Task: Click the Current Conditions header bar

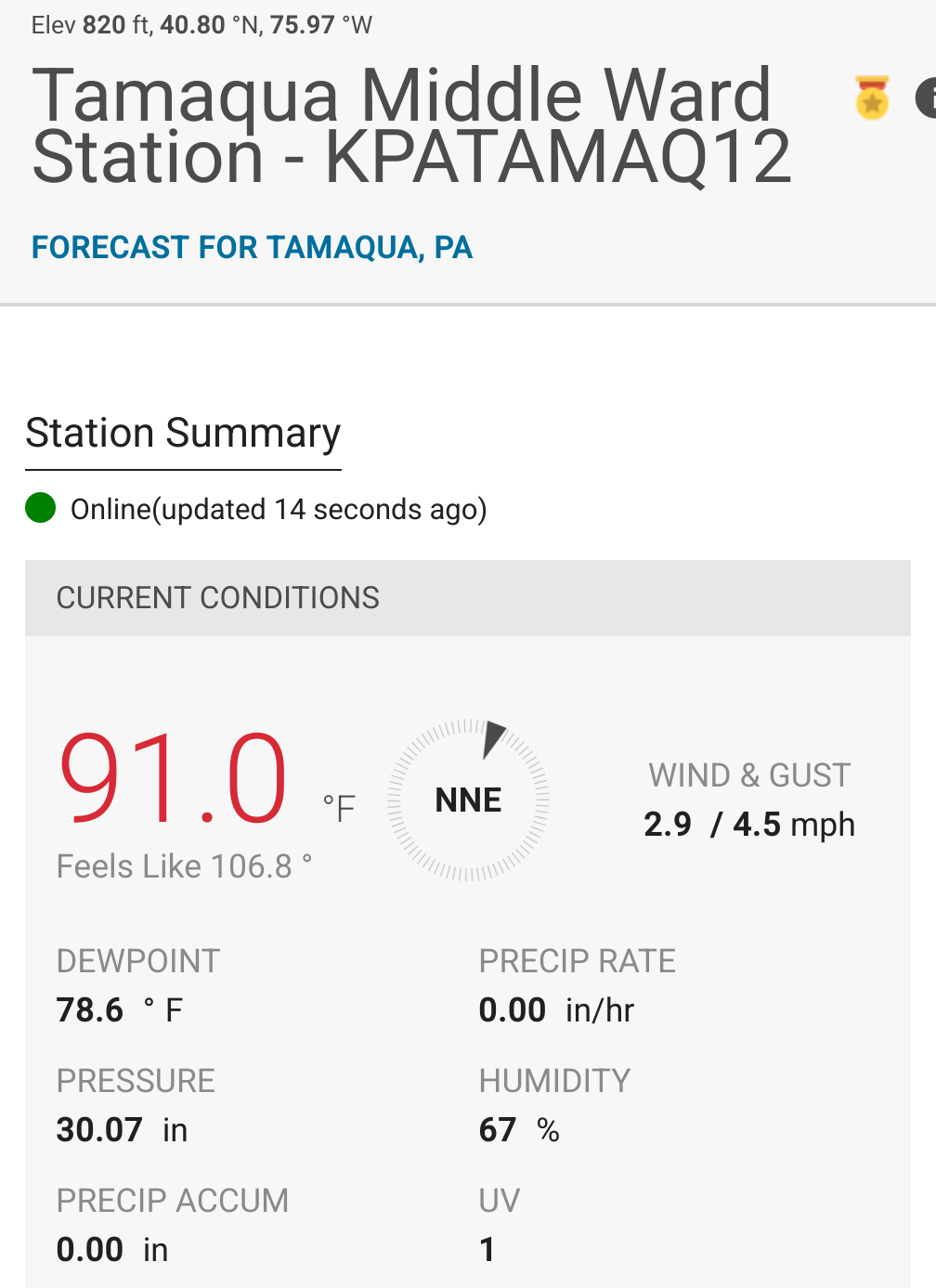Action: pyautogui.click(x=468, y=598)
